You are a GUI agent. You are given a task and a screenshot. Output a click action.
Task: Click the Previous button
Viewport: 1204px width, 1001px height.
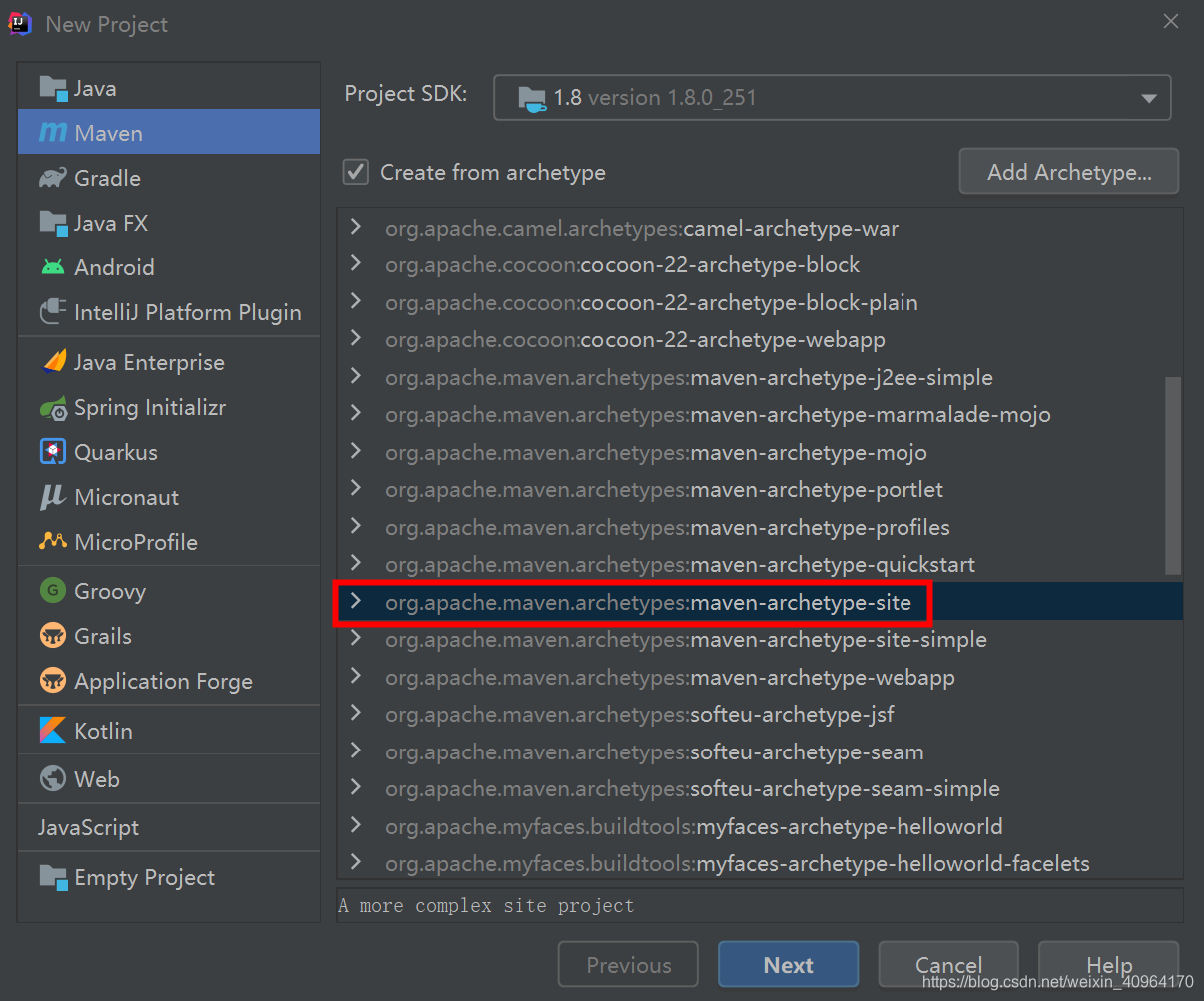[x=628, y=965]
